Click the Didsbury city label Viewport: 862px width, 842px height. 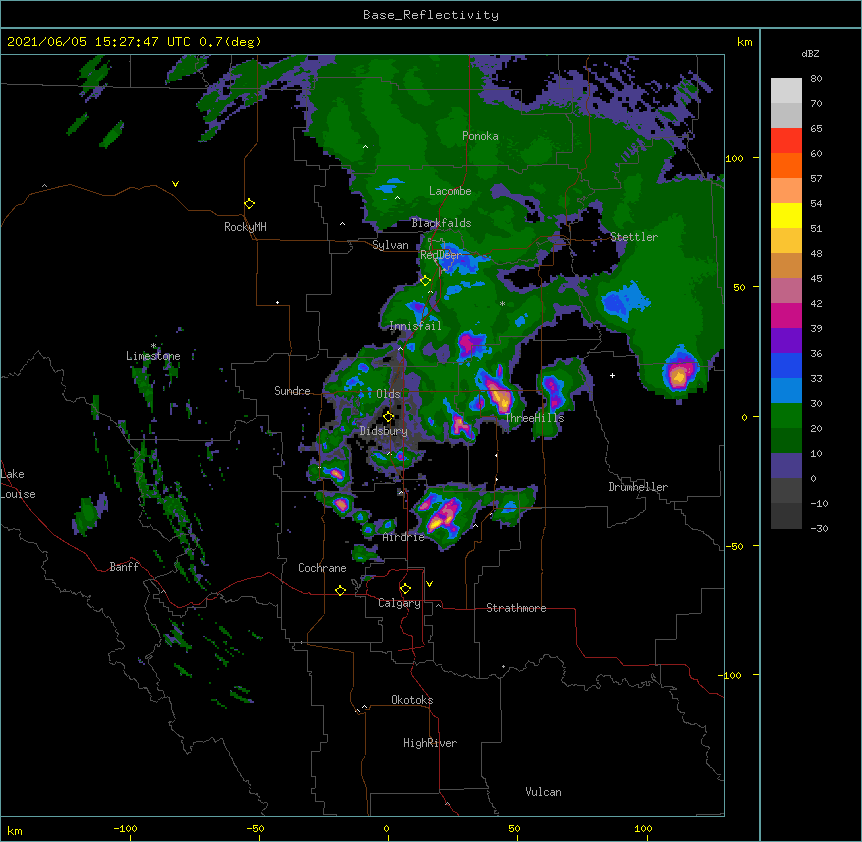384,431
